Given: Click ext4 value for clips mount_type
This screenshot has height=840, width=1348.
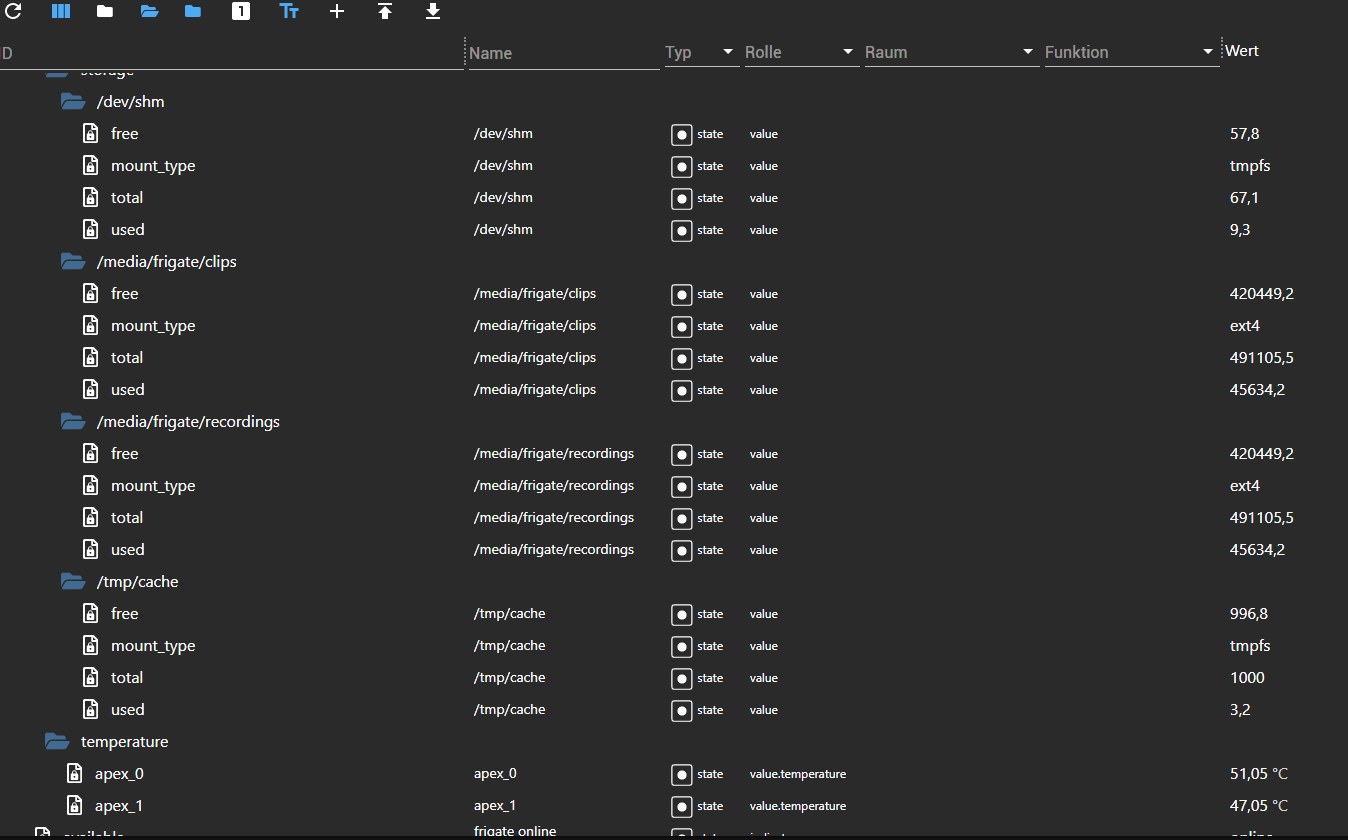Looking at the screenshot, I should click(x=1245, y=326).
